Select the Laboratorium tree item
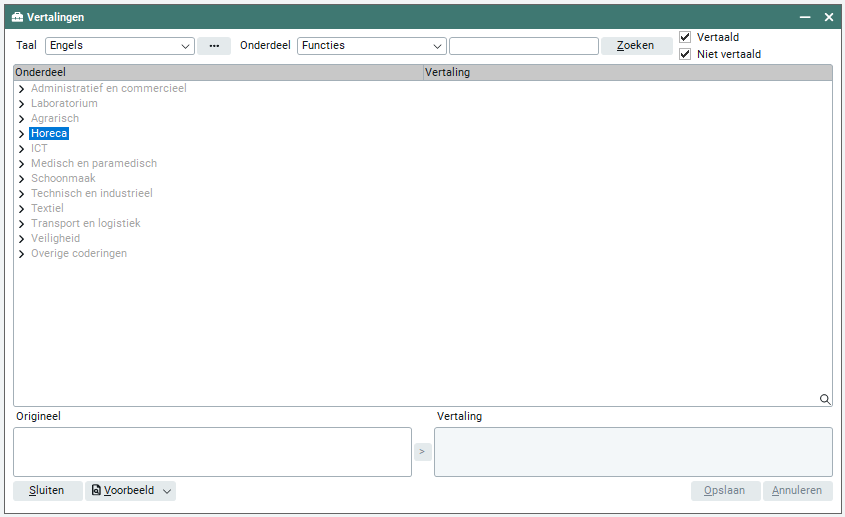The height and width of the screenshot is (517, 845). 64,103
